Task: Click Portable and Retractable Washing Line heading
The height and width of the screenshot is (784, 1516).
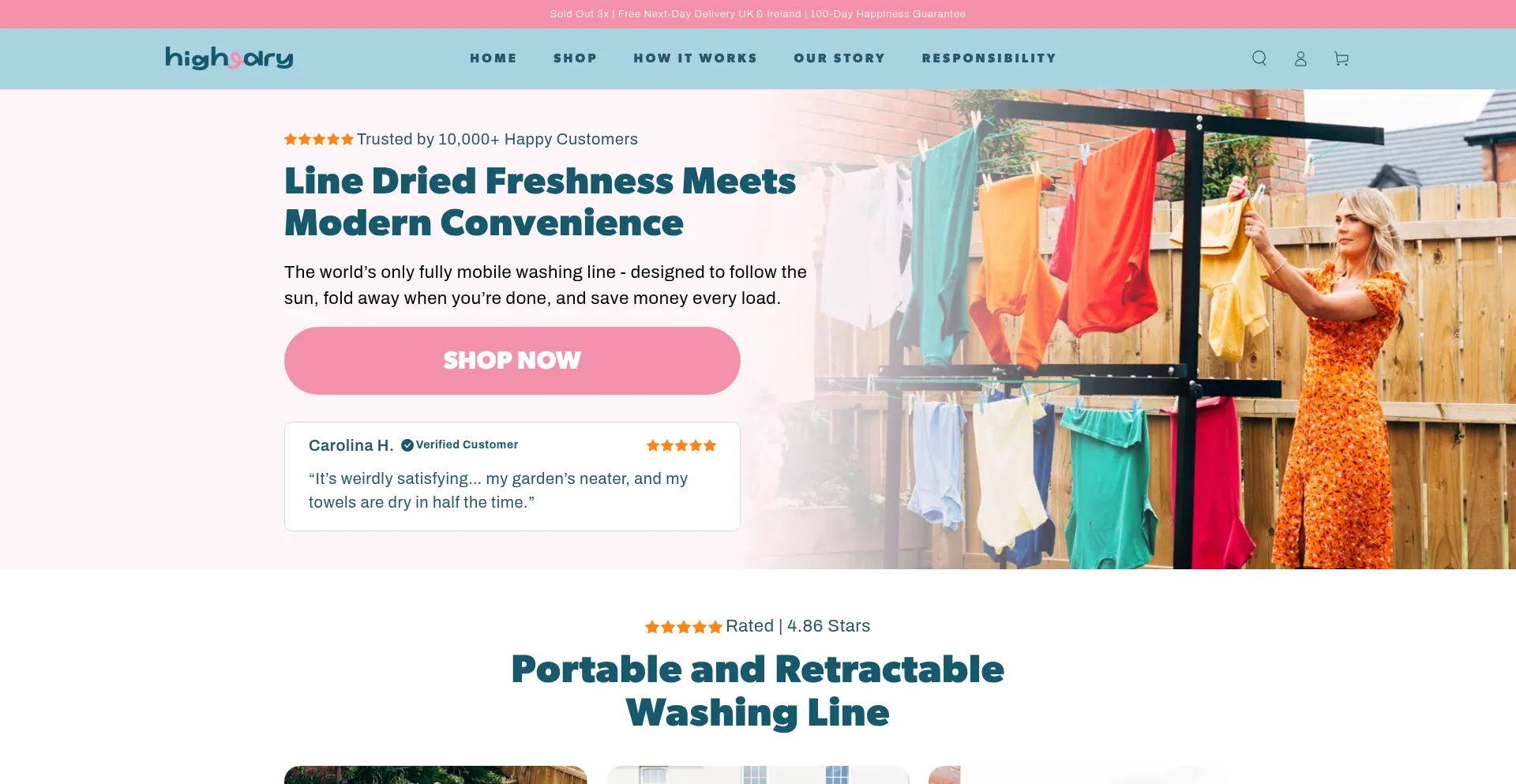Action: 758,691
